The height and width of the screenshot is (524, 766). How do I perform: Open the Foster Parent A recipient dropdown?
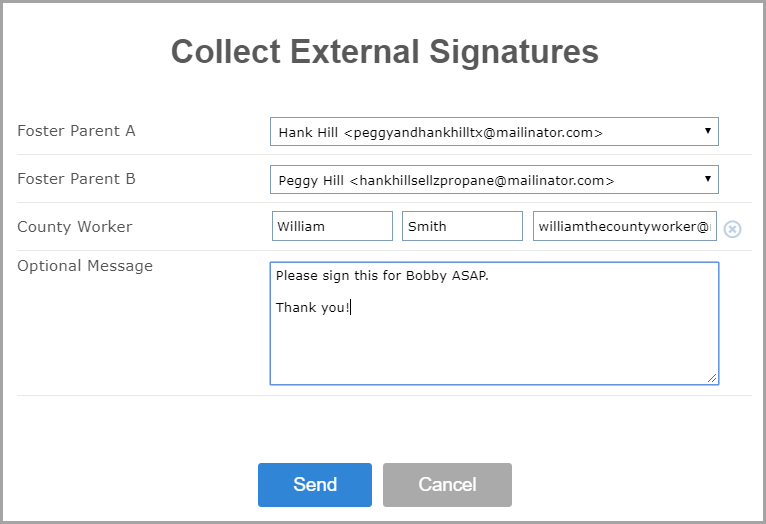494,131
